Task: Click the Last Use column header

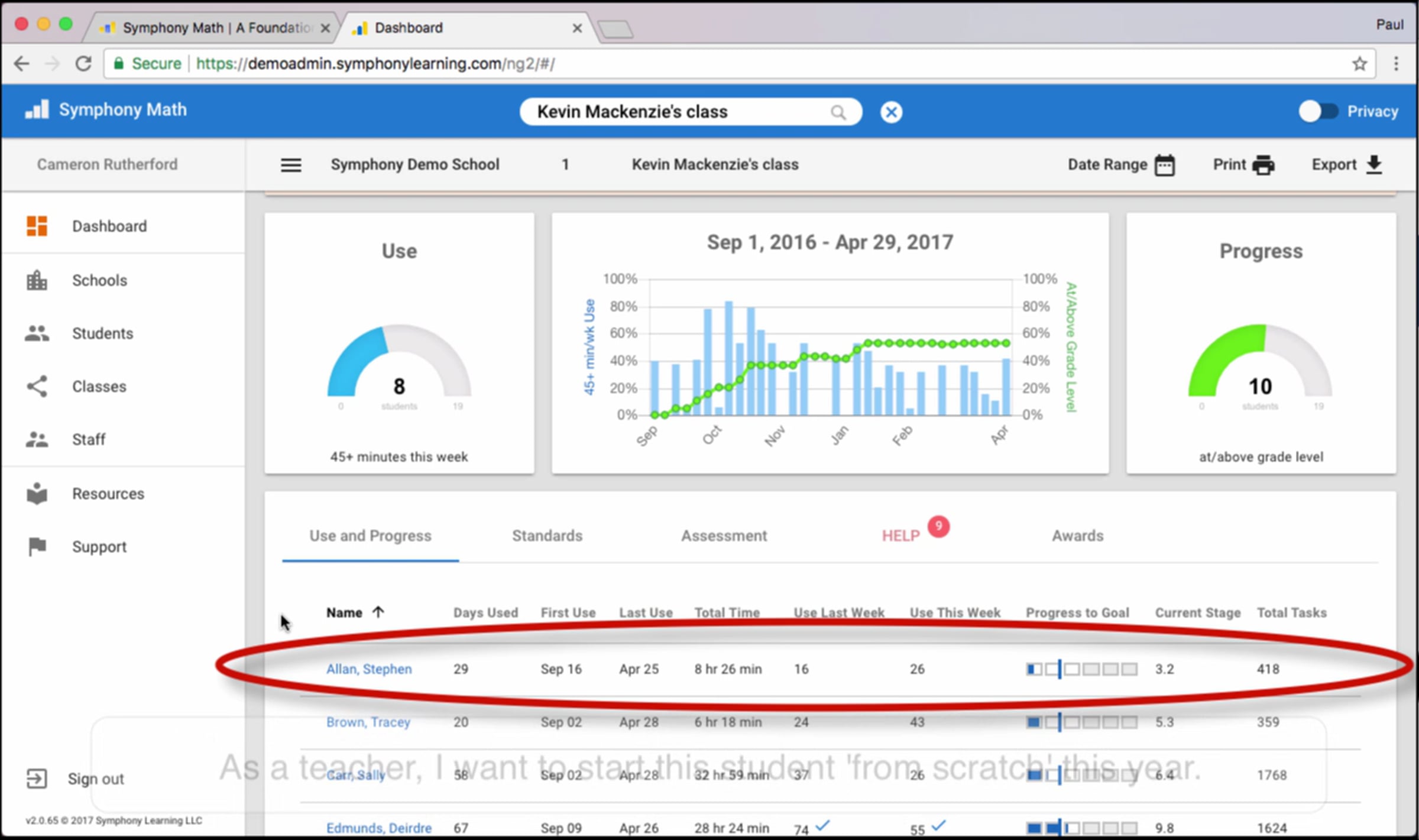Action: tap(646, 612)
